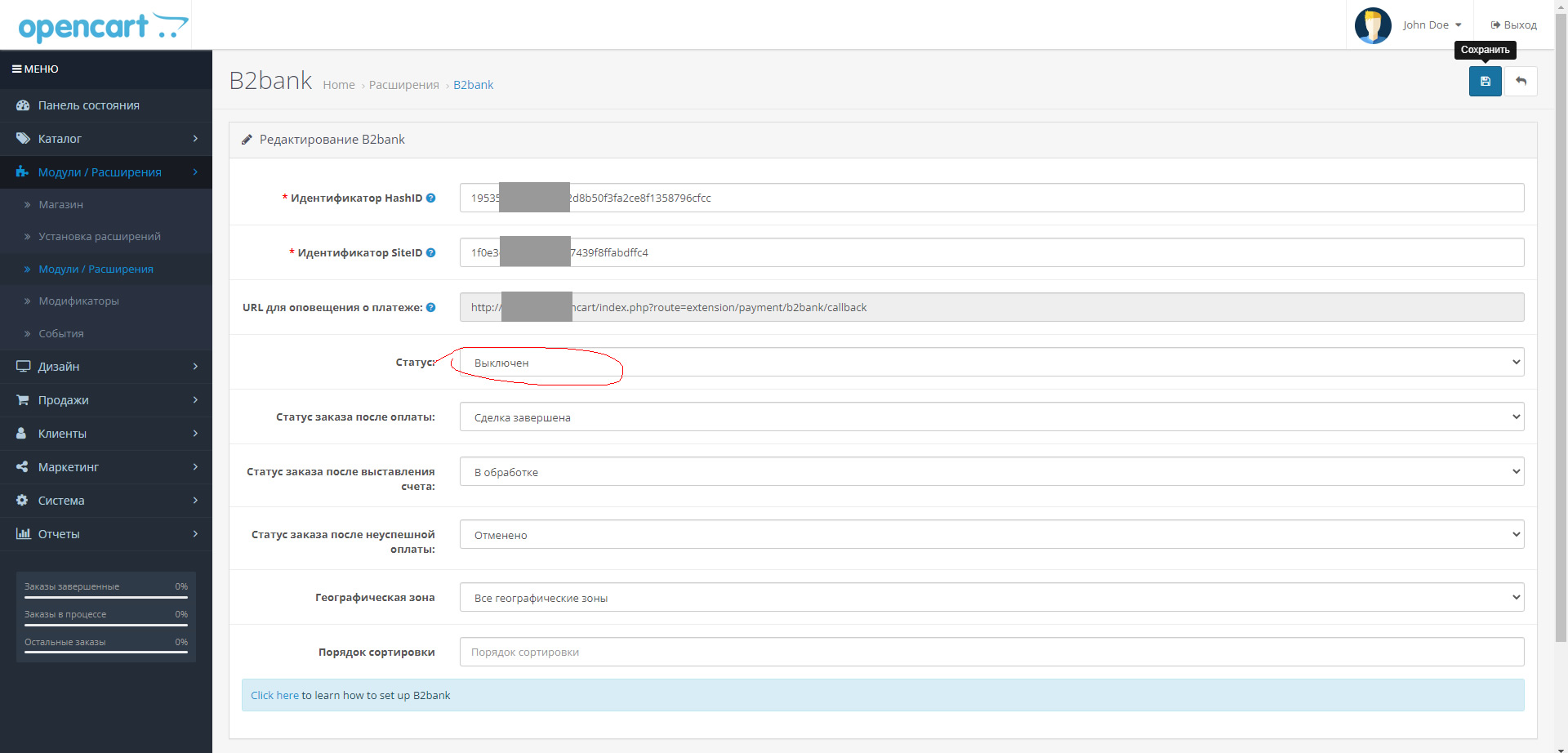Open the Географическая зона dropdown
Screen dimensions: 1568x753
(x=991, y=598)
